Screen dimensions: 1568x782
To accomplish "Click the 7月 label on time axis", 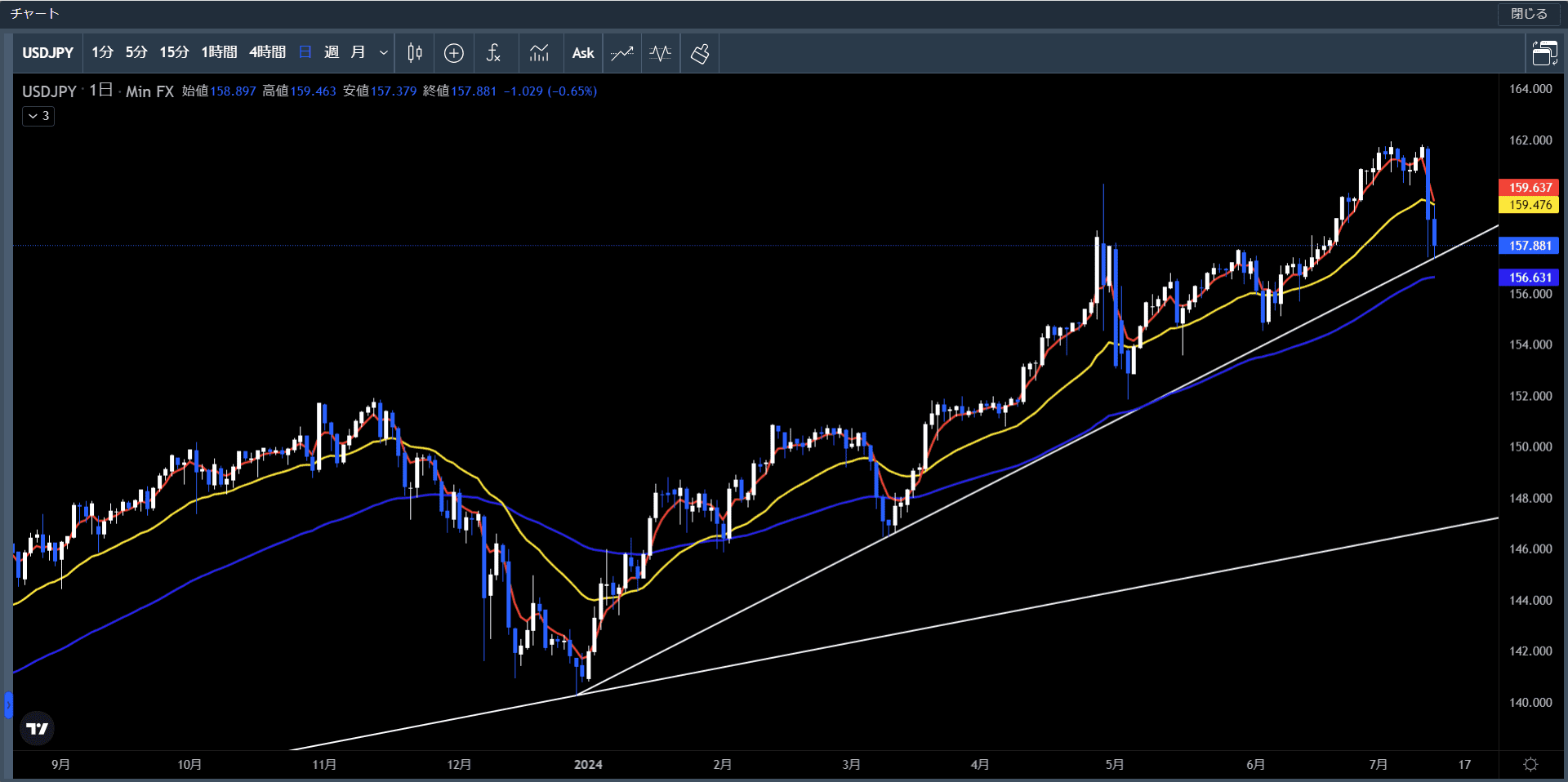I will click(x=1378, y=765).
